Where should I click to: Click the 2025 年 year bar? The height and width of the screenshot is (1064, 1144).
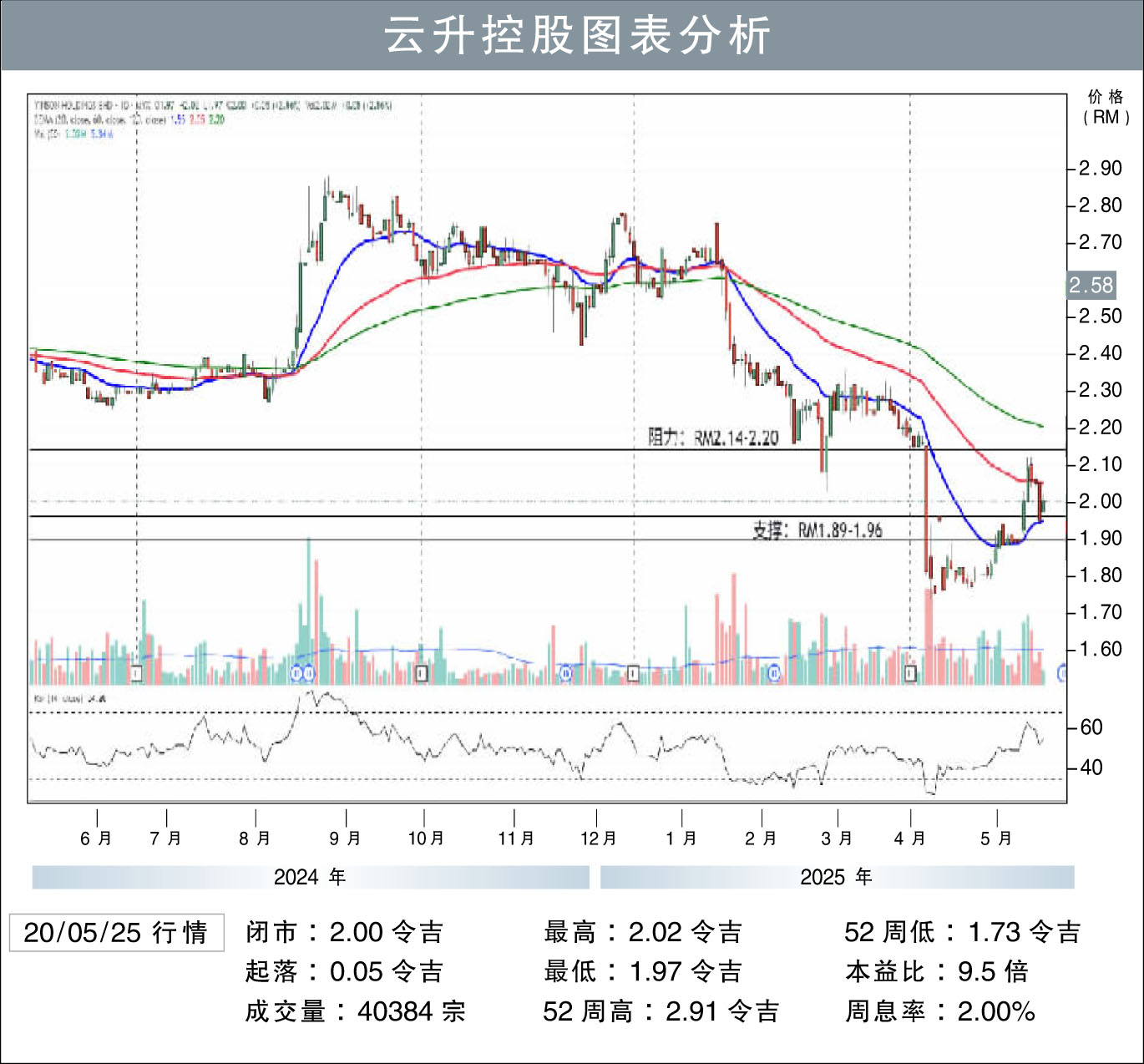[x=837, y=877]
